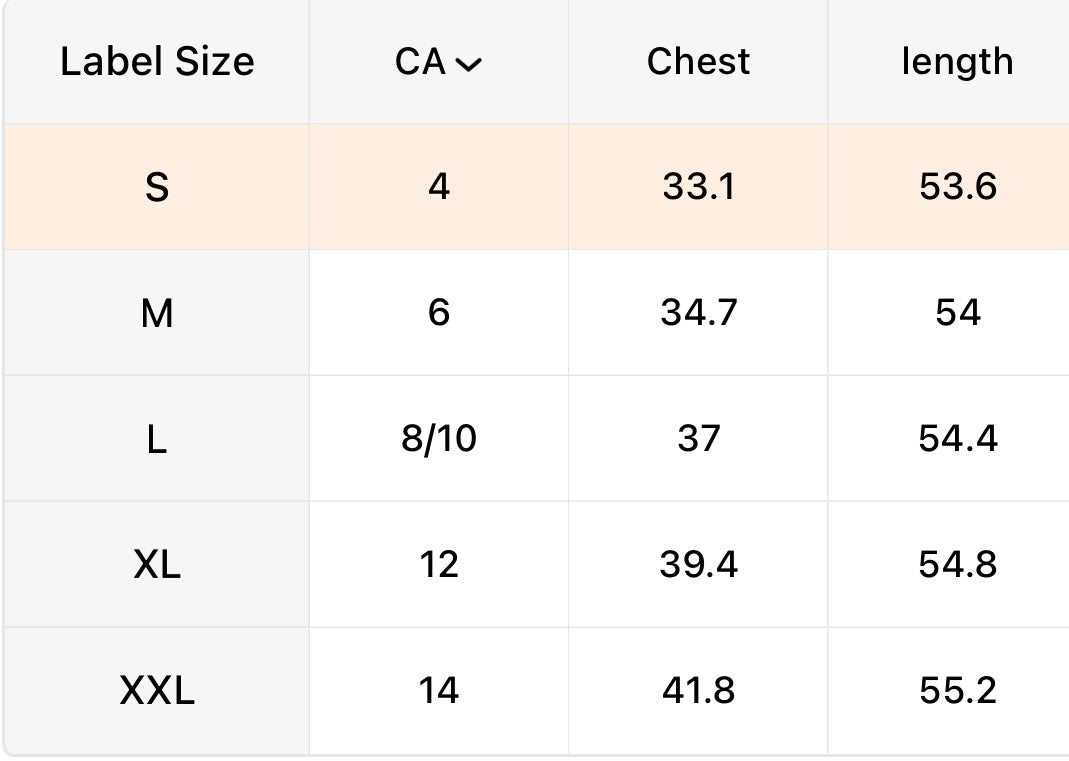Select the L label size row
This screenshot has width=1069, height=761.
pos(157,440)
